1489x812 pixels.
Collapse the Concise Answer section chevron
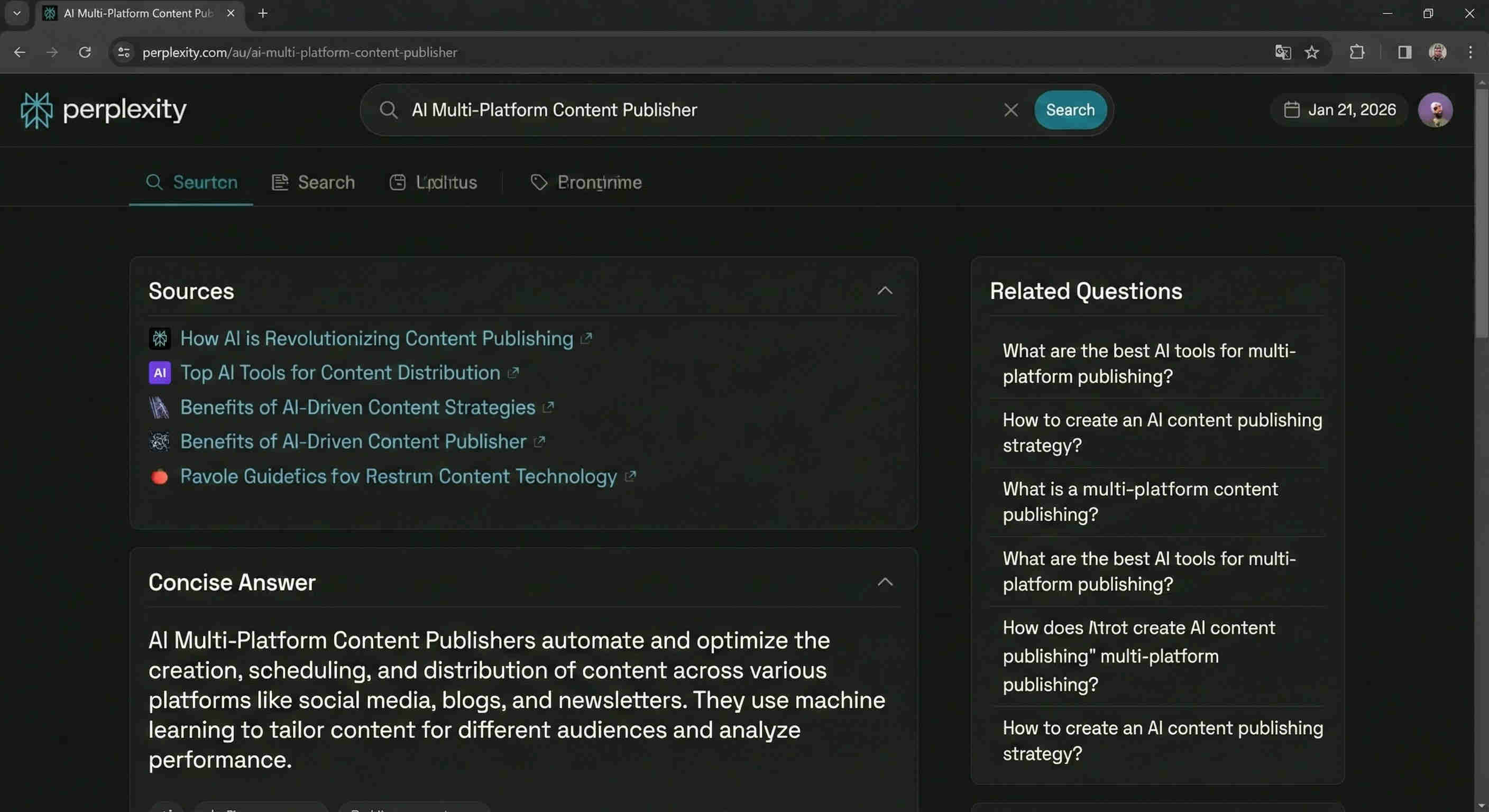pos(885,582)
